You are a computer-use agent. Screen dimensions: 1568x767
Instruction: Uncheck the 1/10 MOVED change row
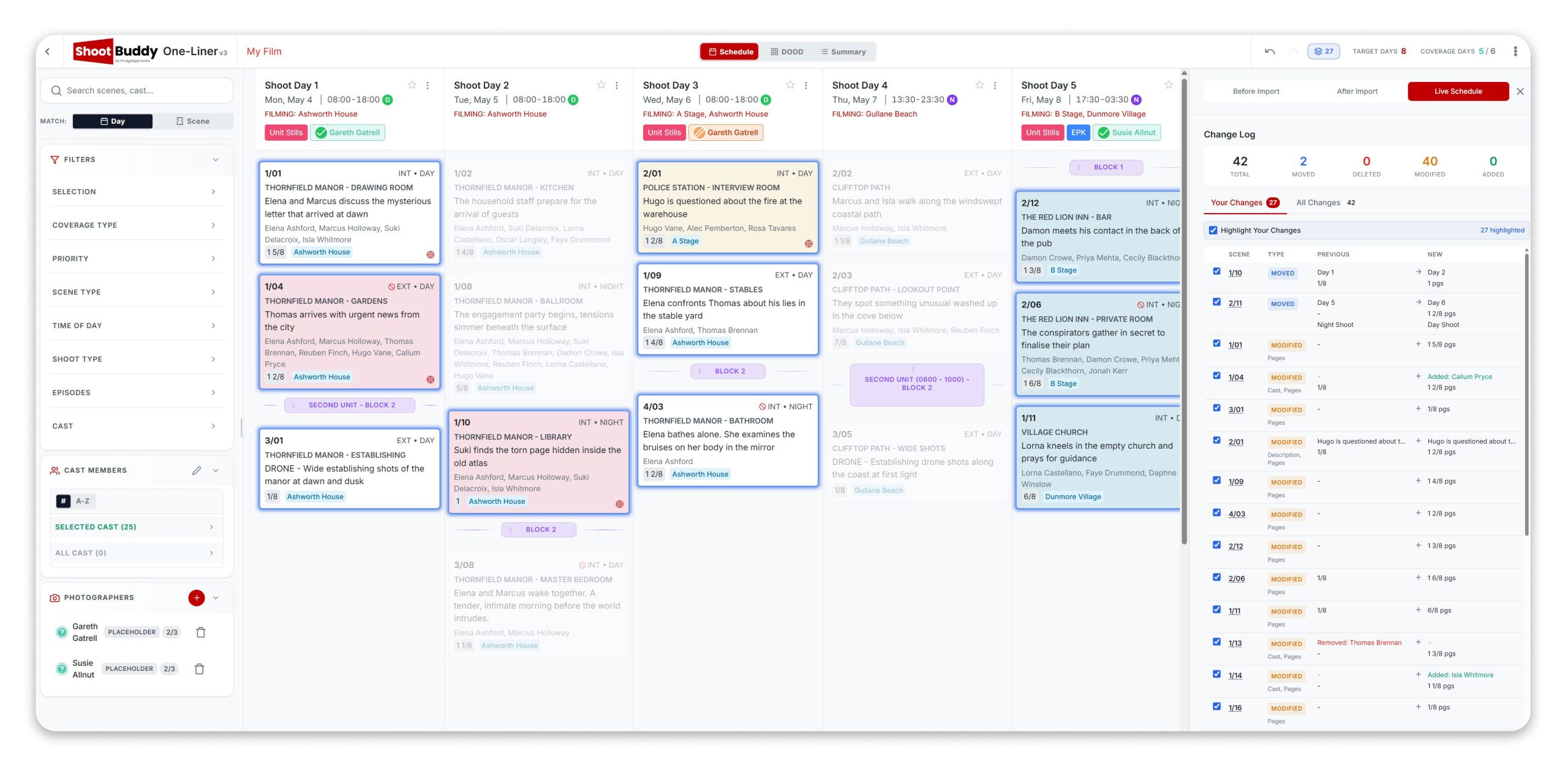[1216, 271]
